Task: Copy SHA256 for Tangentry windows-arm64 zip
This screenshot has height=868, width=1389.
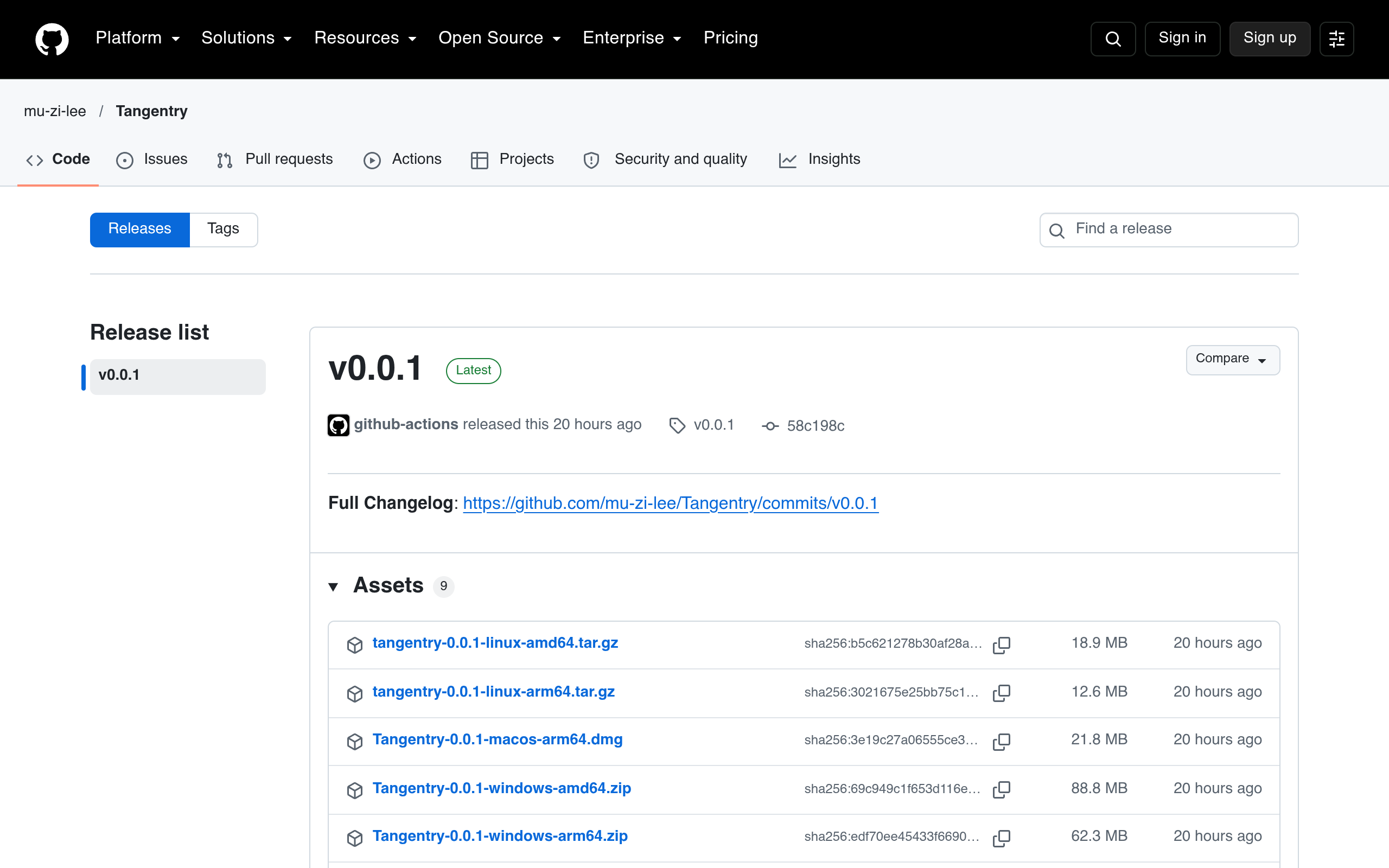Action: [x=1002, y=838]
